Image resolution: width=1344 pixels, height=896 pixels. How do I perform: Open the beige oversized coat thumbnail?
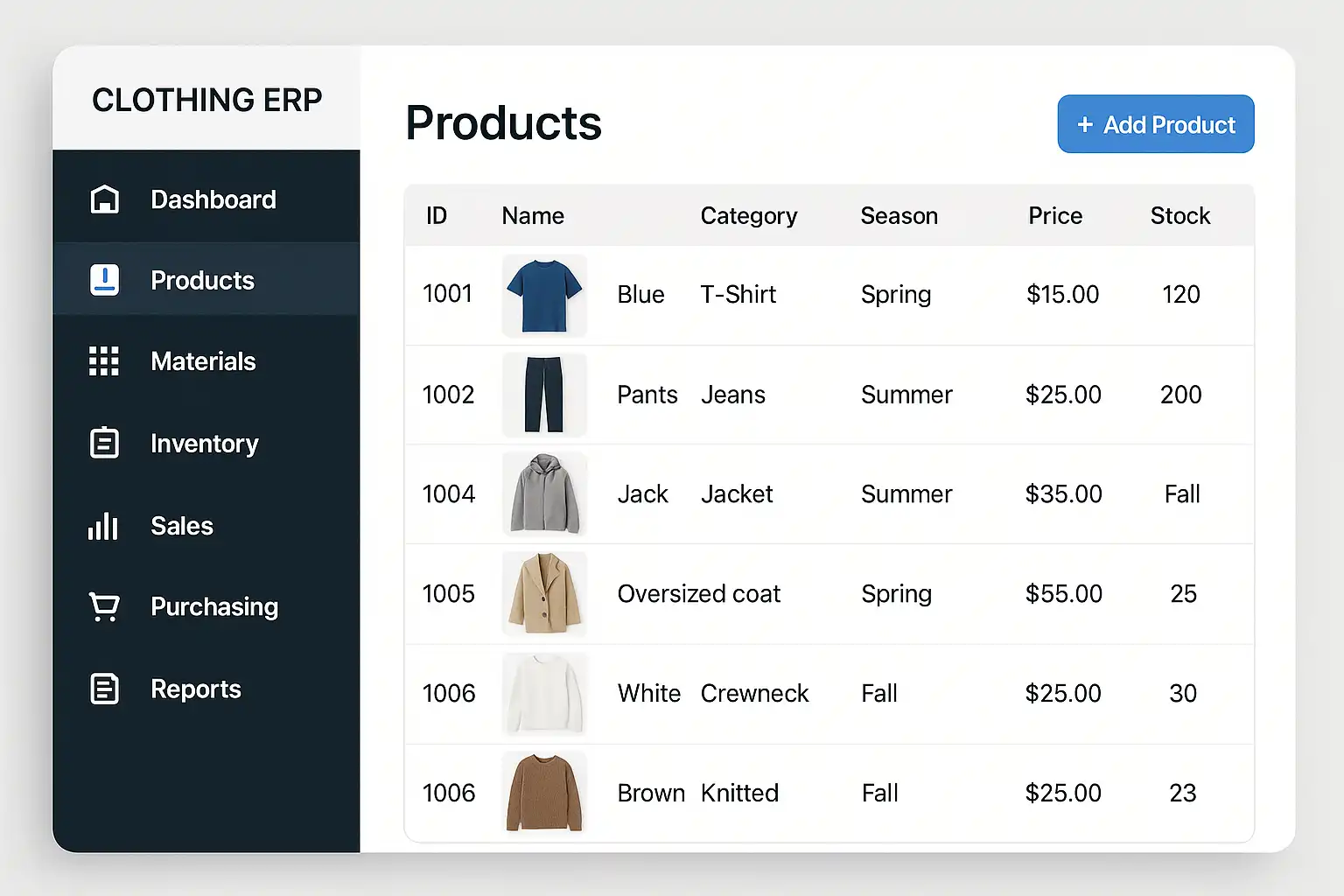544,593
